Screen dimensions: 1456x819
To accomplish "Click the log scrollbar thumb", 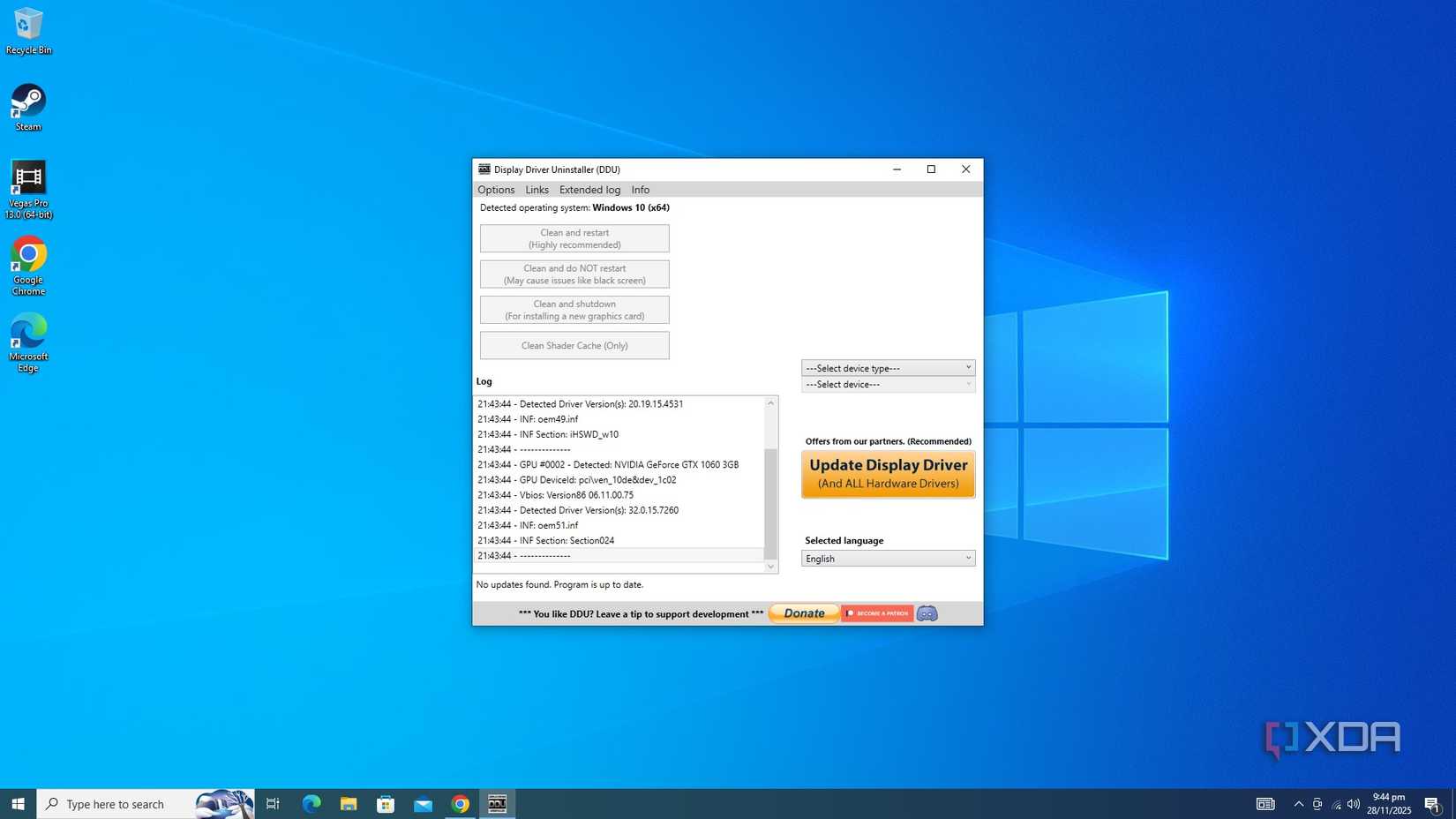I will click(x=770, y=502).
